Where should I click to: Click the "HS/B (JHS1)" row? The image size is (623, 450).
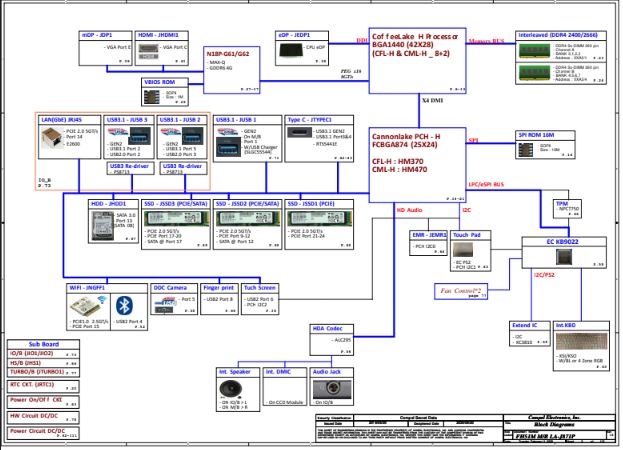[43, 363]
